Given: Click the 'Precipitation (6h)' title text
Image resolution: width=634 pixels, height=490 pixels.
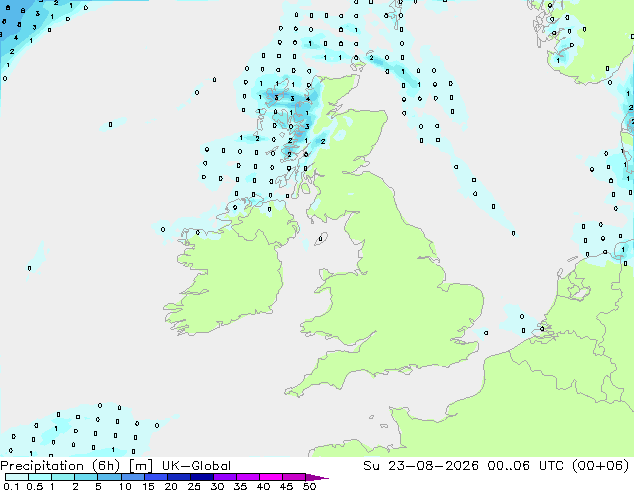Looking at the screenshot, I should tap(60, 466).
